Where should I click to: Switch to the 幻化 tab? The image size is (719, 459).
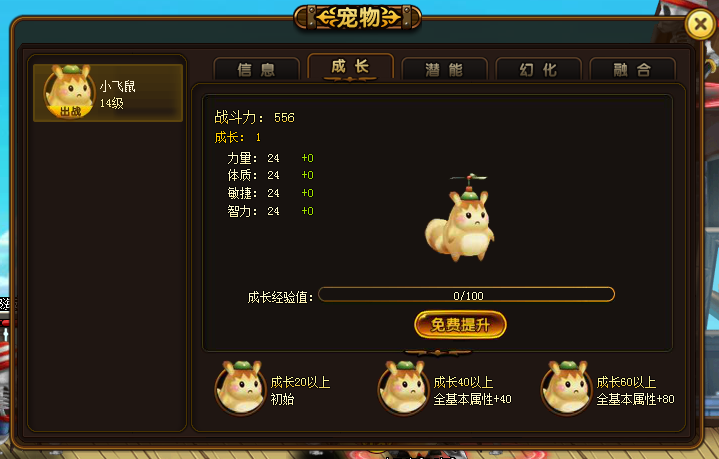click(x=538, y=70)
